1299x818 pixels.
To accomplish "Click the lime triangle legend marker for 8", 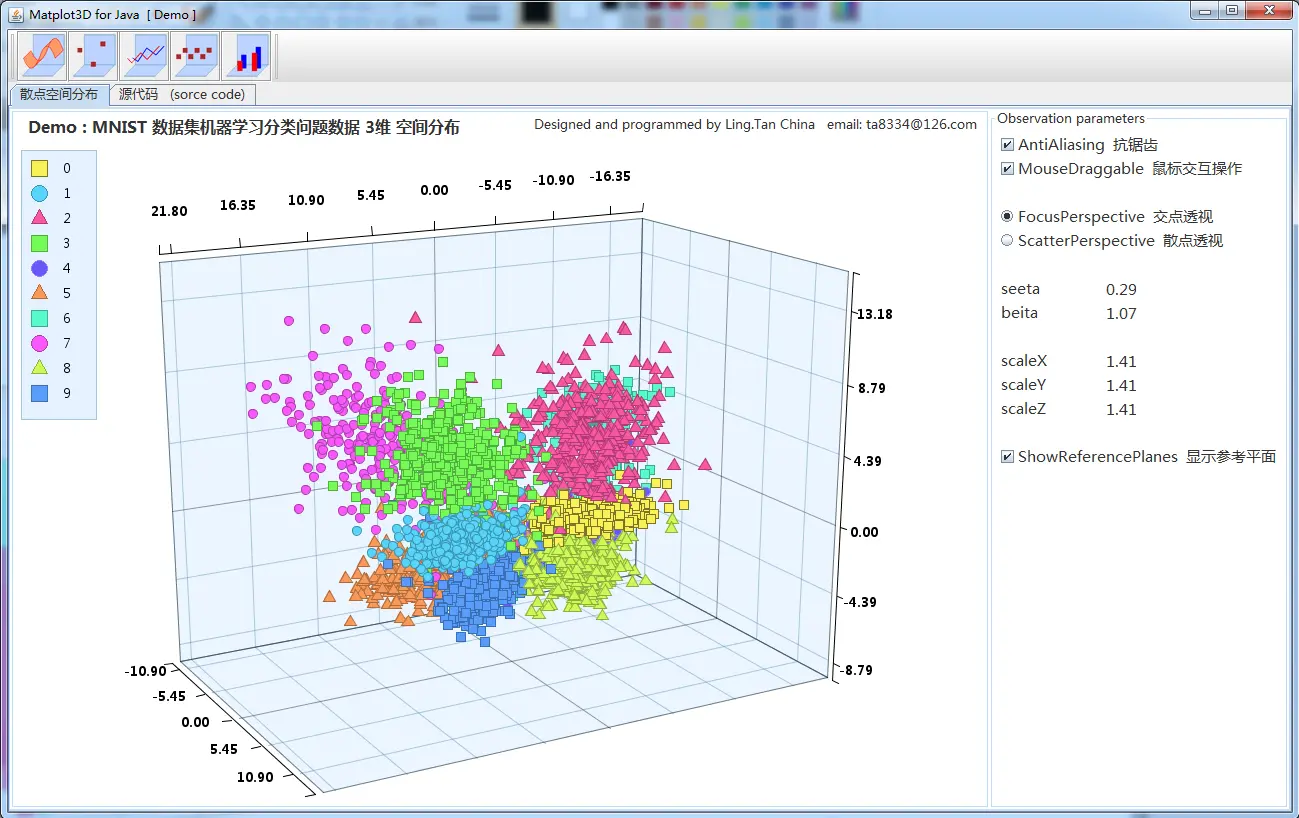I will [x=40, y=368].
